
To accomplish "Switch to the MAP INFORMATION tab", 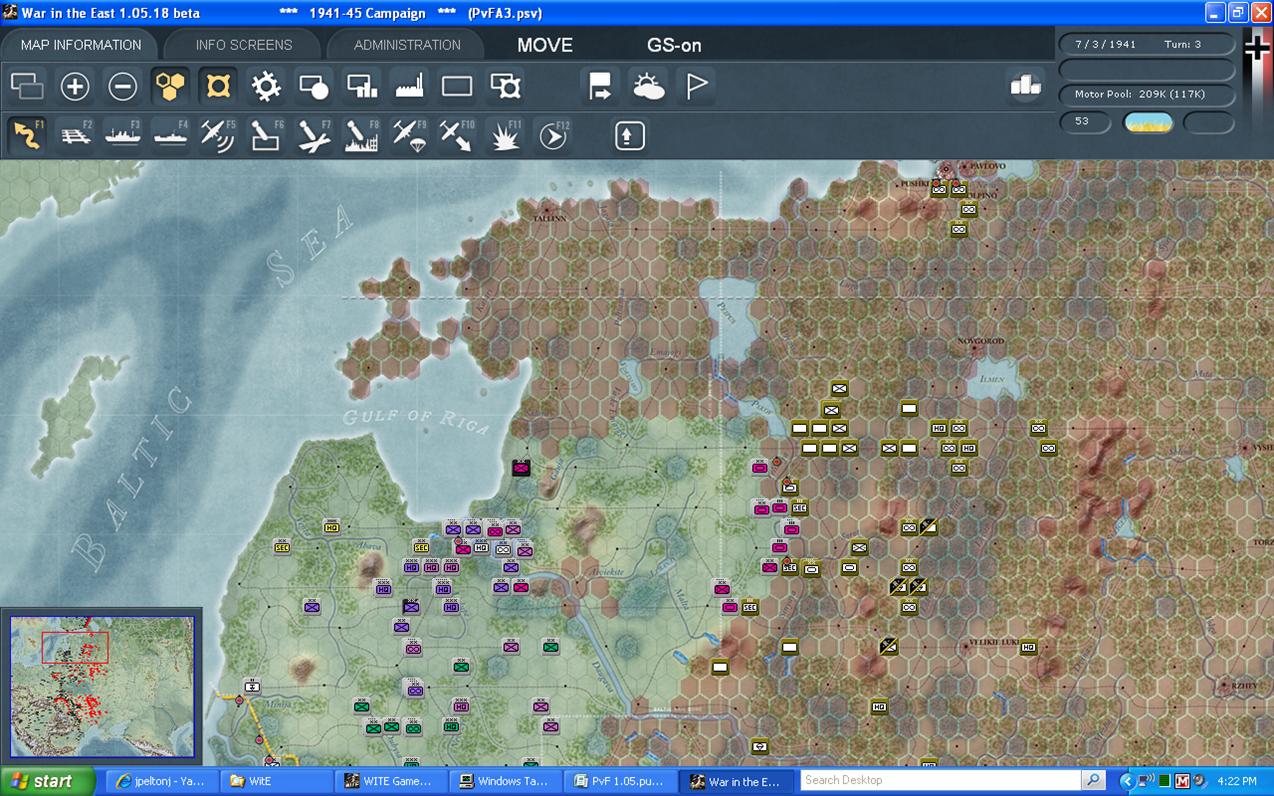I will pyautogui.click(x=81, y=45).
